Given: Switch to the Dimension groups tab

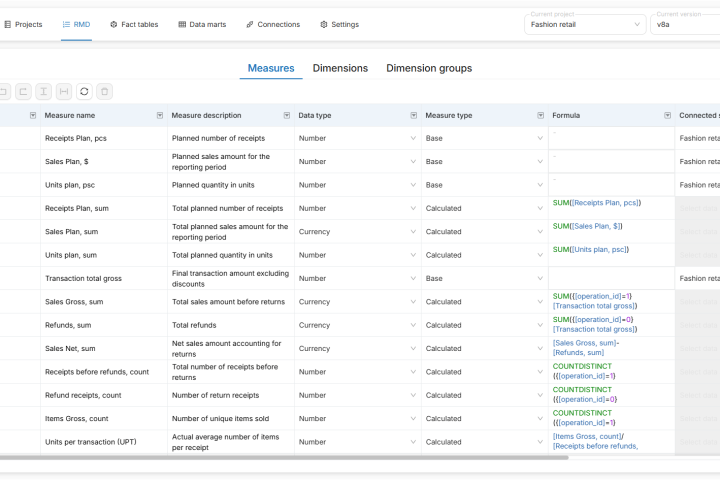Looking at the screenshot, I should tap(429, 68).
